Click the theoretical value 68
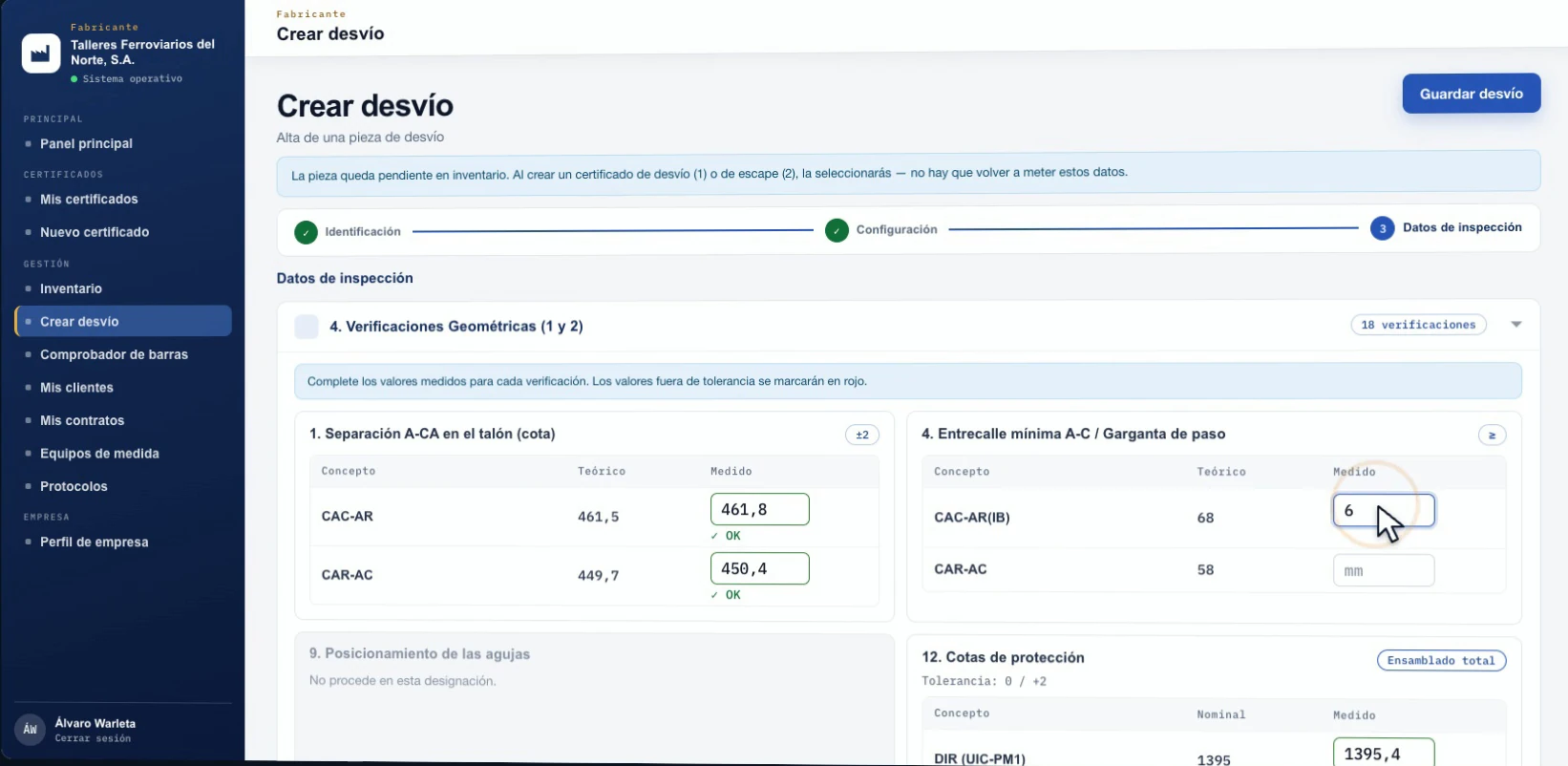This screenshot has height=766, width=1568. 1205,518
